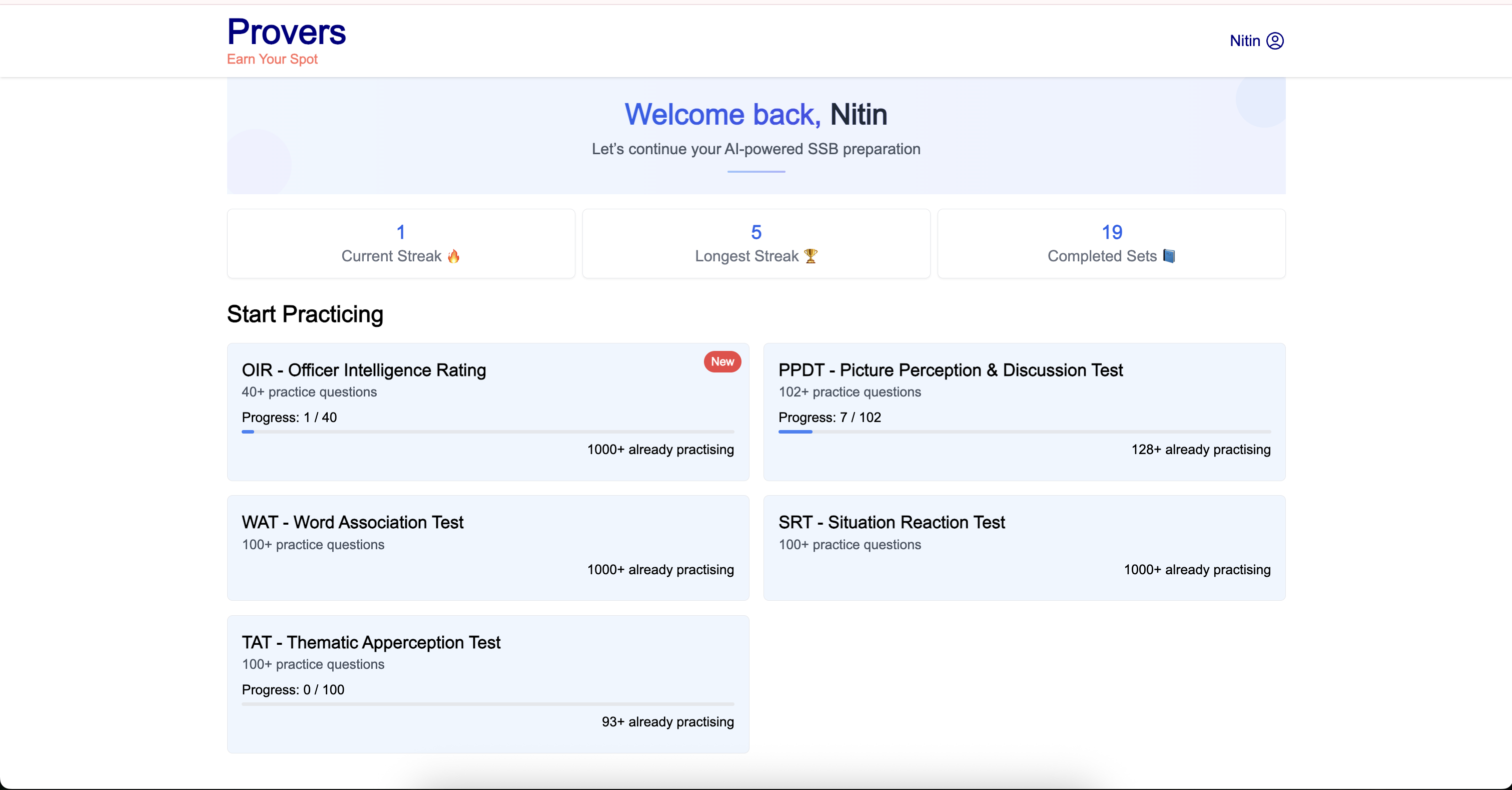
Task: Select the Longest Streak stat card
Action: click(756, 243)
